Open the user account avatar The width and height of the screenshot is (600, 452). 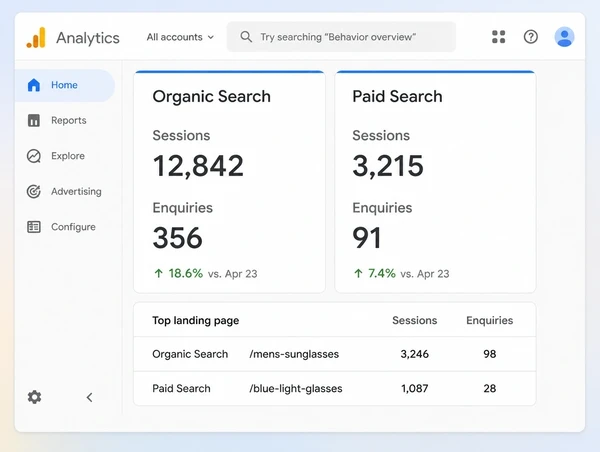(564, 37)
